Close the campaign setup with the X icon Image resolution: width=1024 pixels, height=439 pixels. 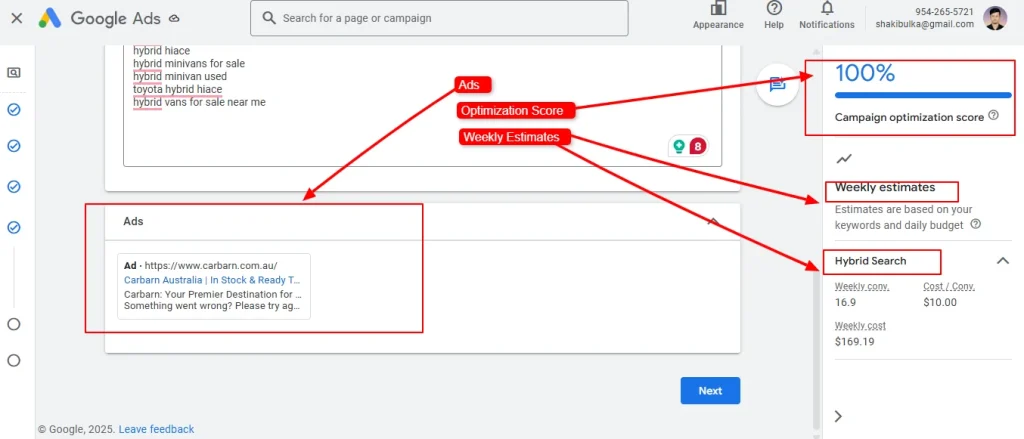pos(16,18)
